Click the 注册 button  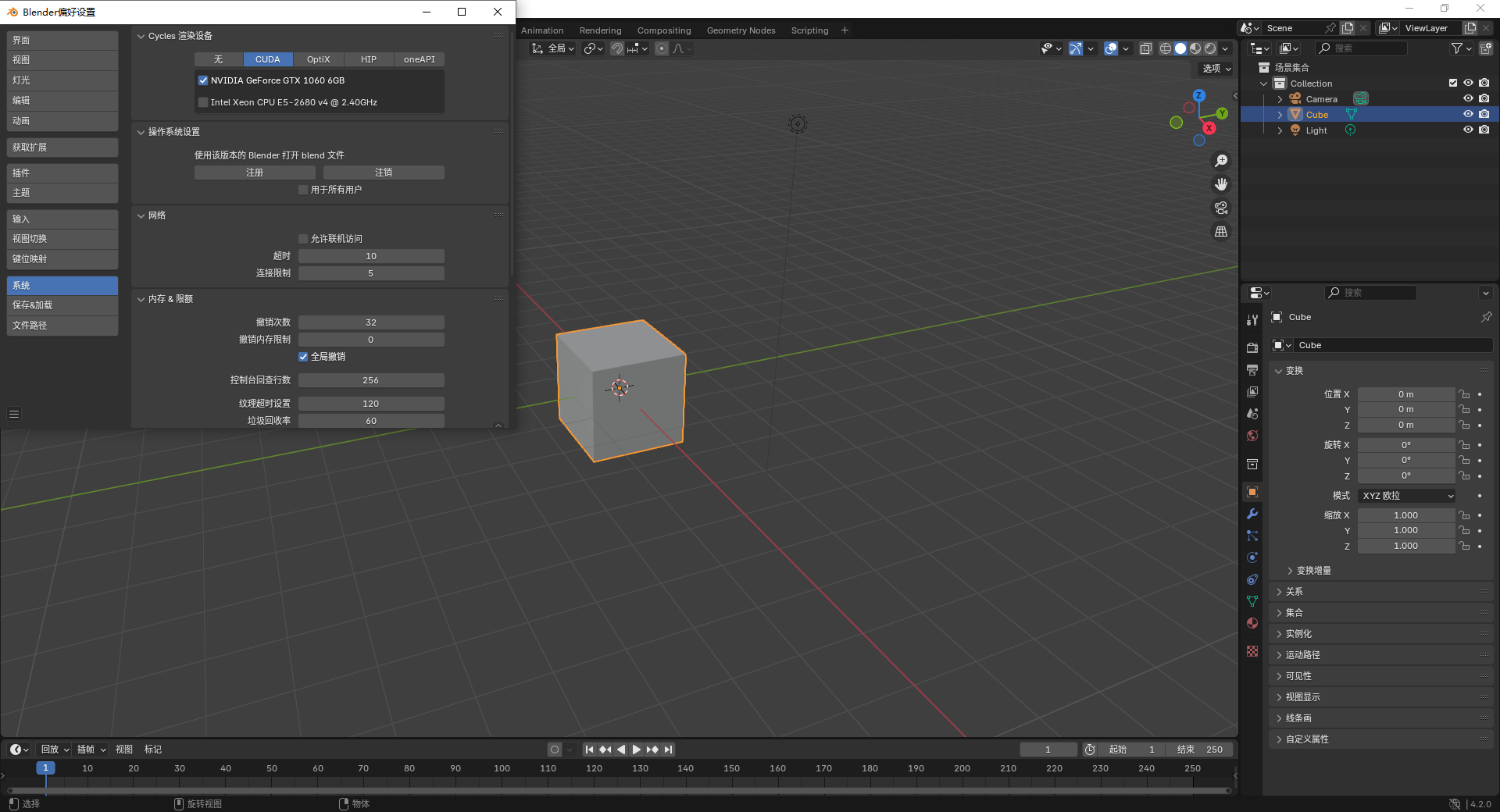(255, 172)
